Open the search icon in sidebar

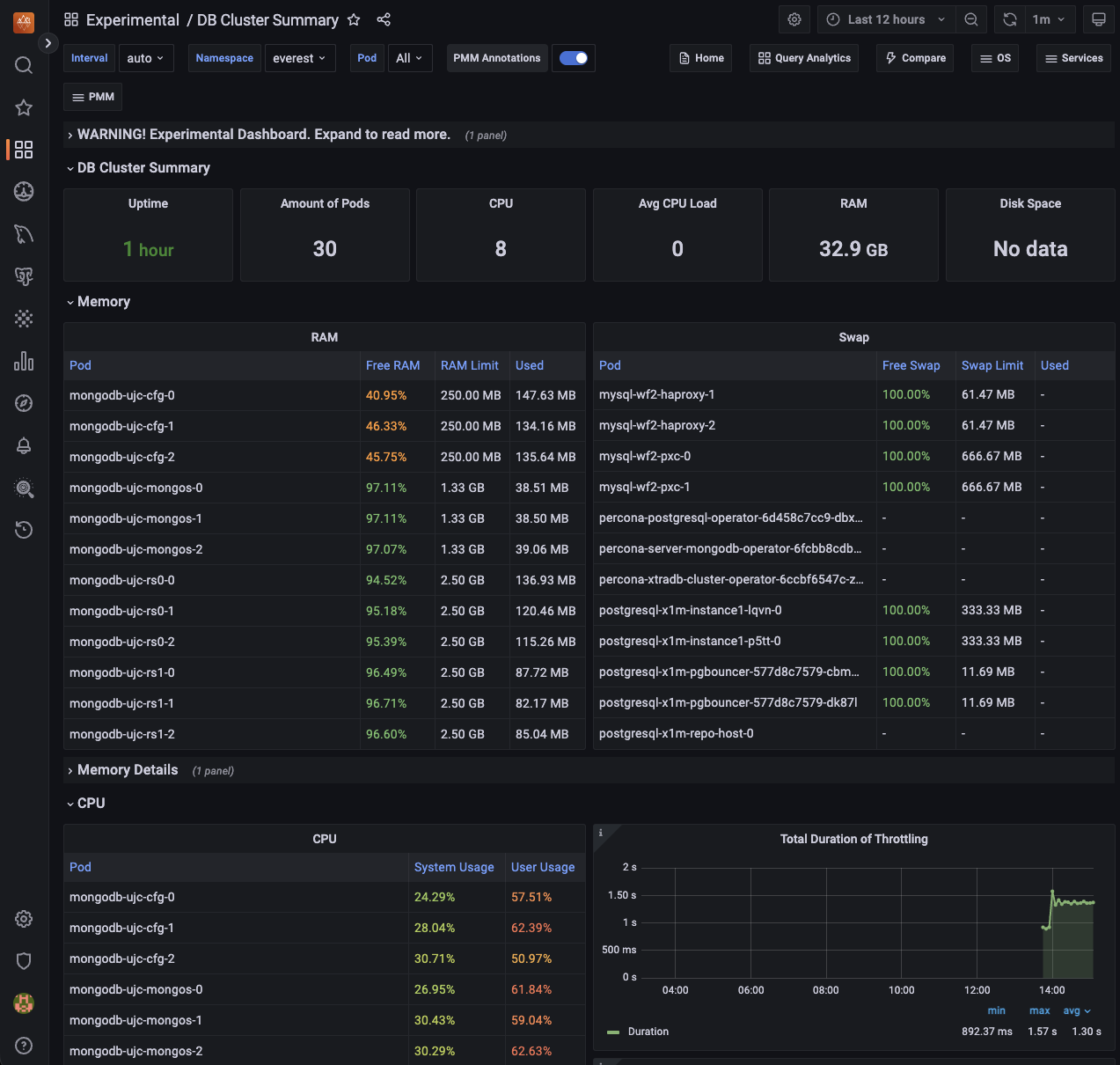point(24,65)
